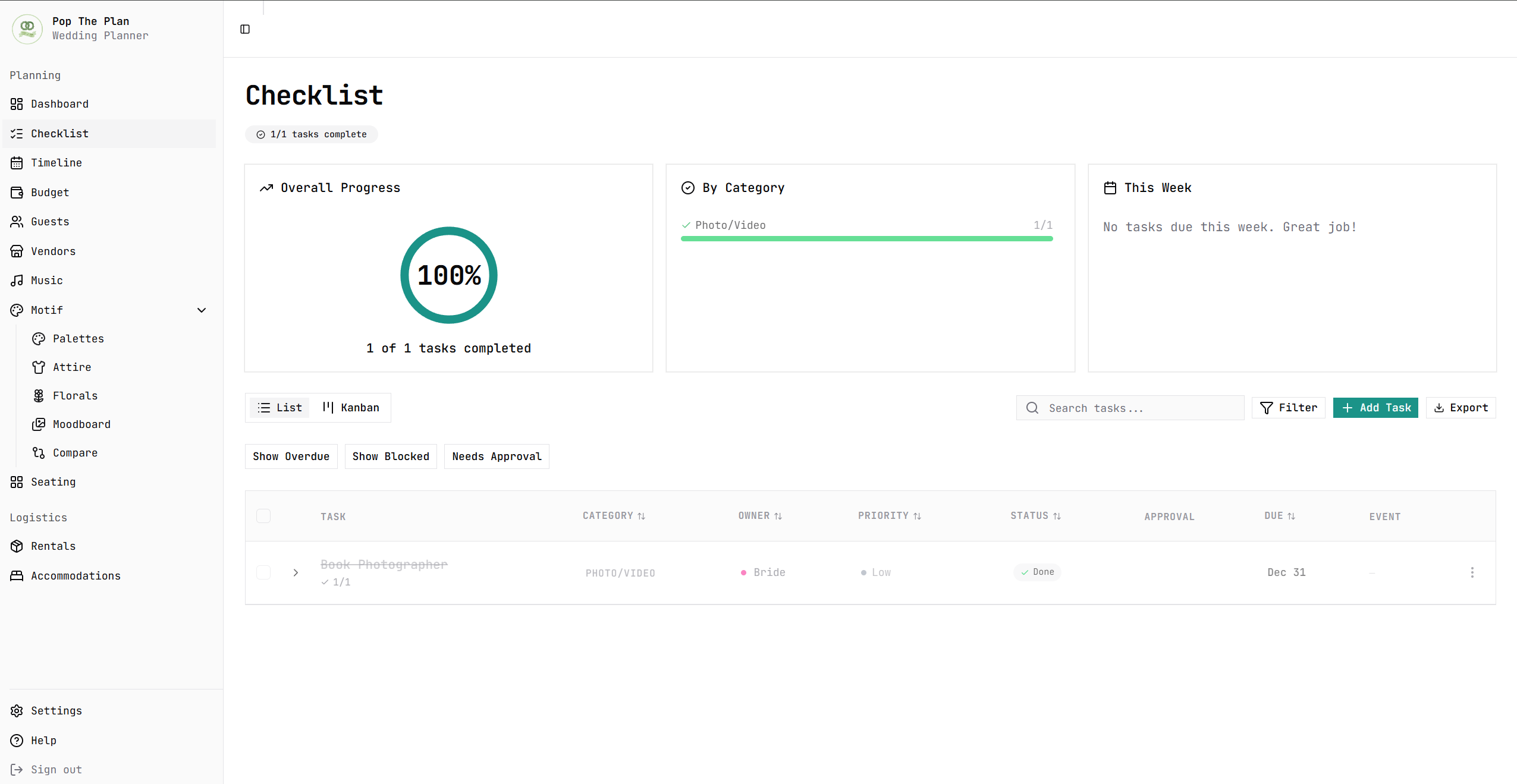1517x784 pixels.
Task: Click the Settings gear icon
Action: [x=17, y=711]
